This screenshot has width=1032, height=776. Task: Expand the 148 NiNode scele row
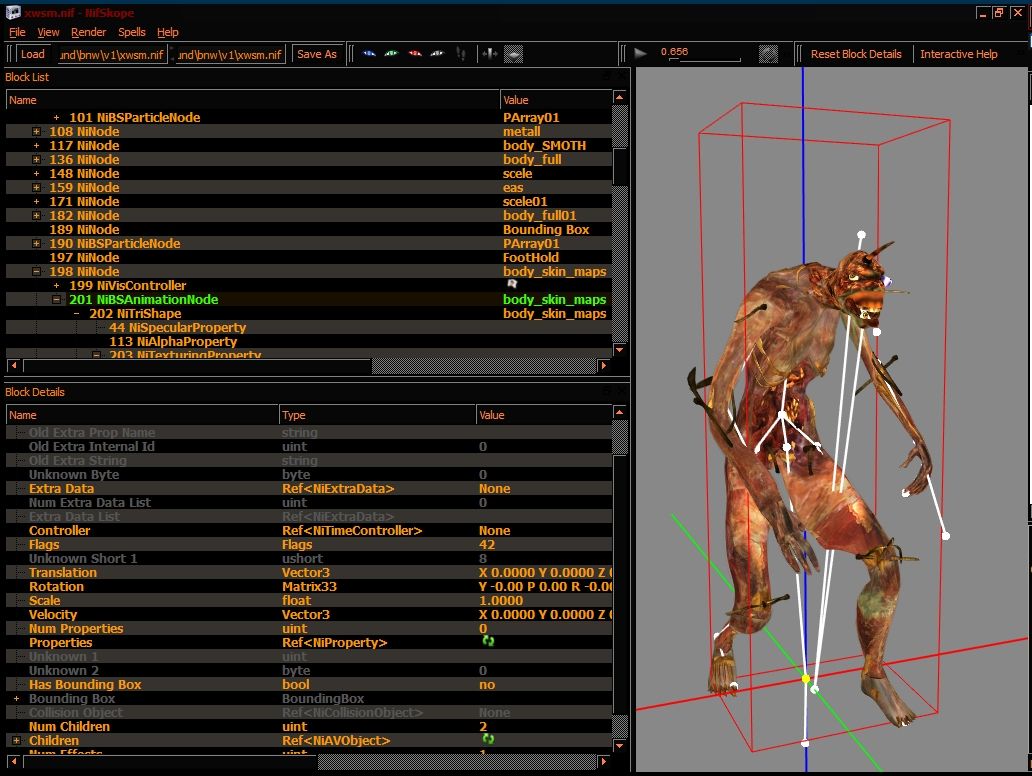pos(36,174)
